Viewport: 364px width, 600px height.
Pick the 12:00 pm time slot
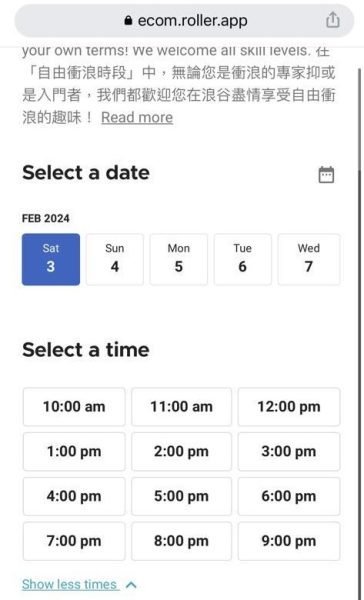point(289,407)
